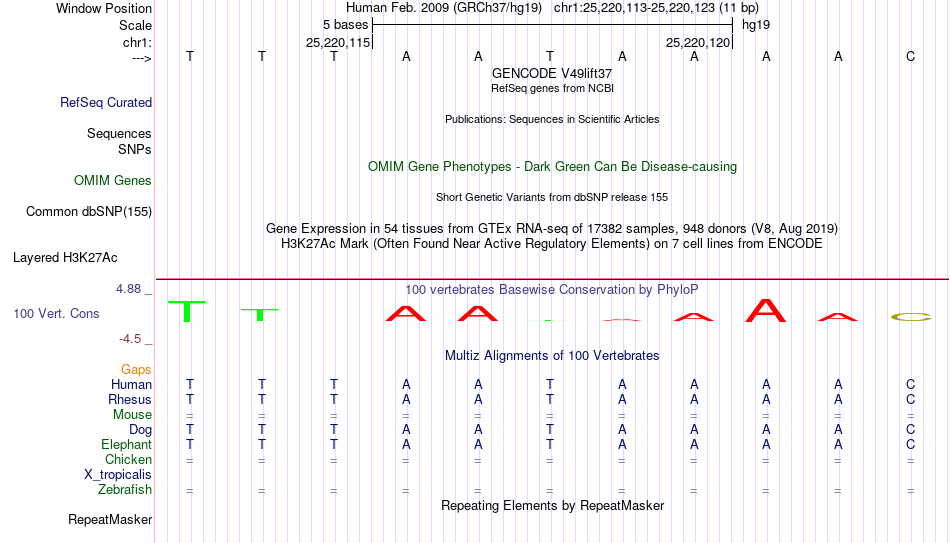Open the OMIM Genes track label
Screen dimensions: 950x543
click(113, 181)
